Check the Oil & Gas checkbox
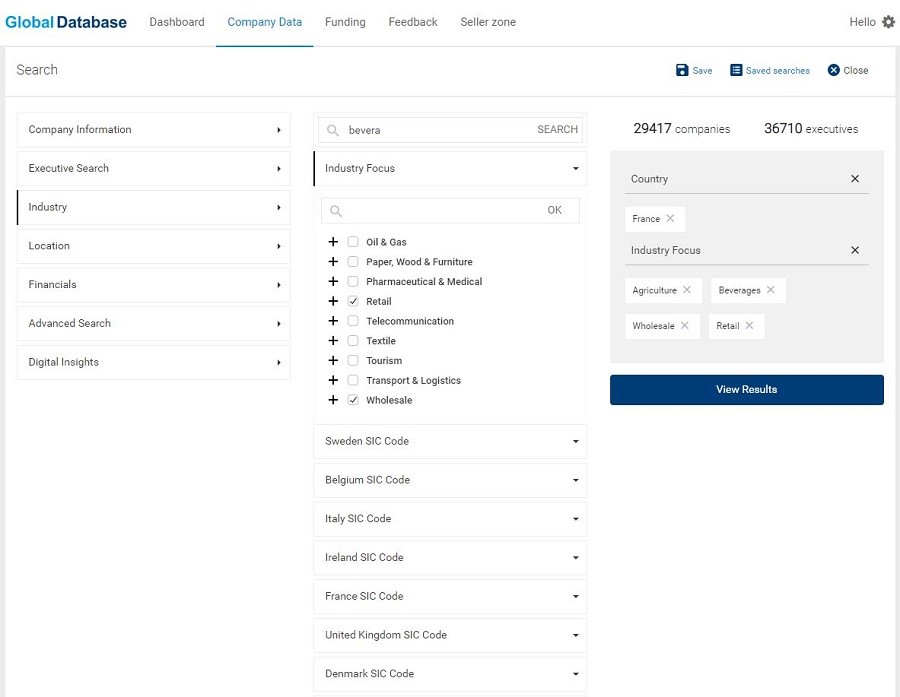The image size is (900, 697). coord(353,242)
